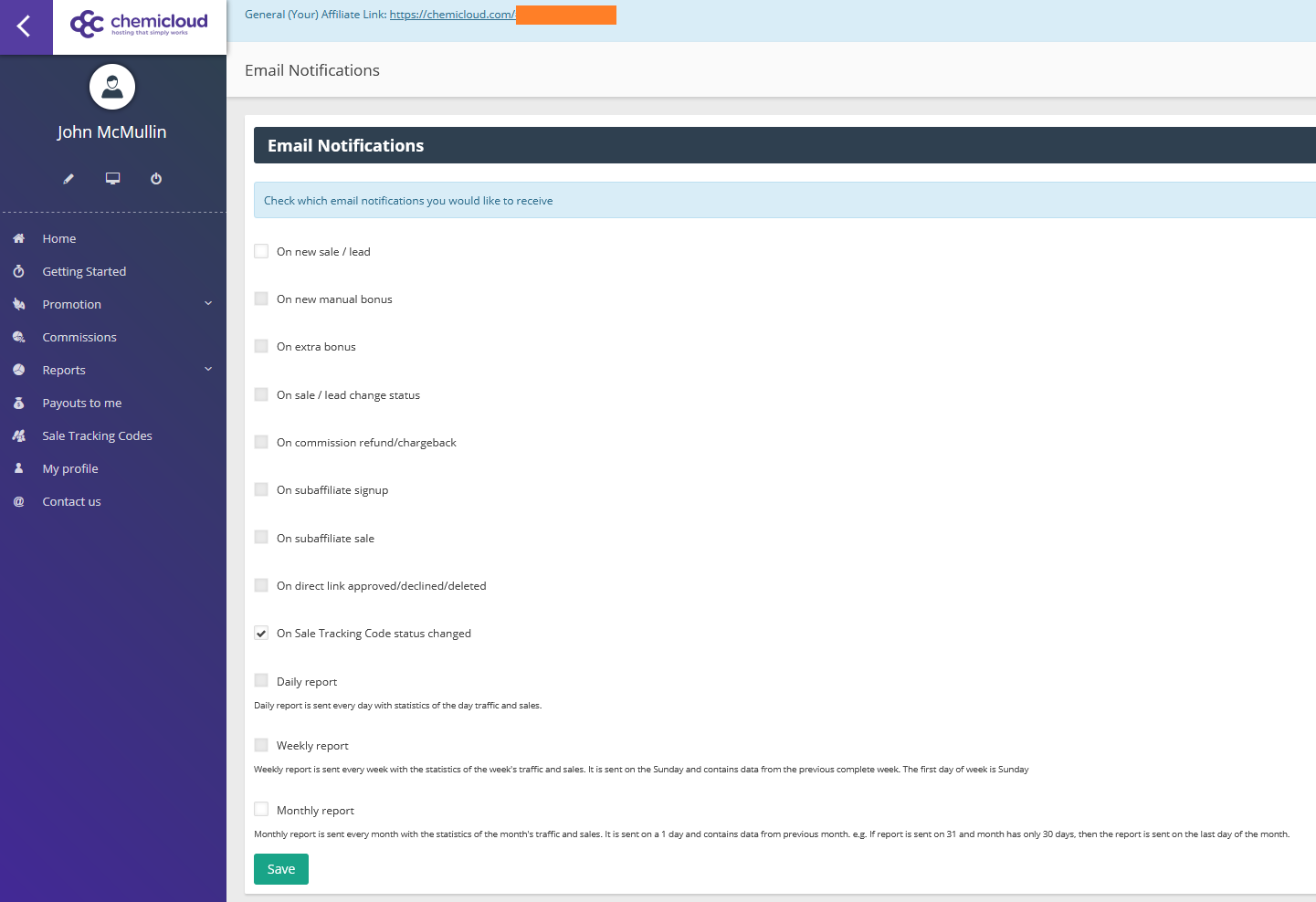Click the monitor icon under user name
This screenshot has height=902, width=1316.
click(112, 179)
